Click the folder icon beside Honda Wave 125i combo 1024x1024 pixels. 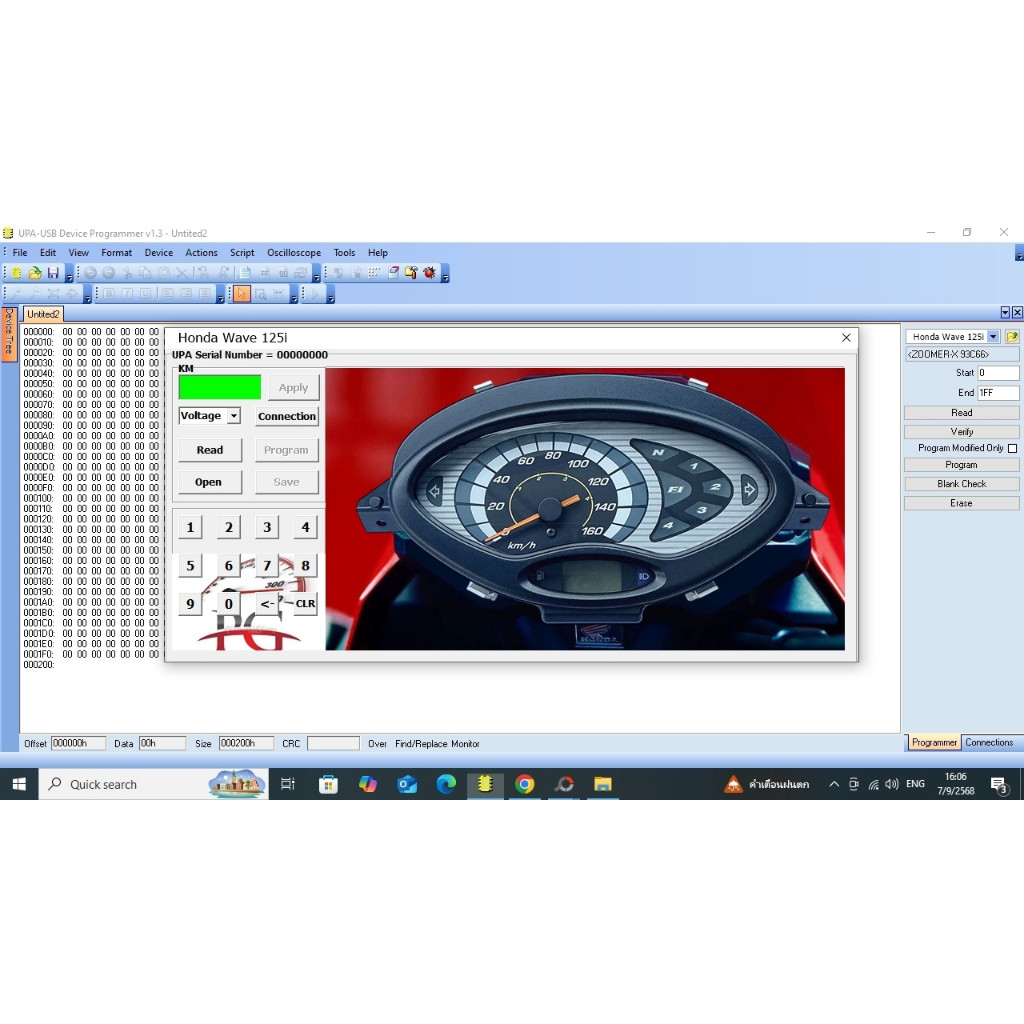pyautogui.click(x=1012, y=337)
